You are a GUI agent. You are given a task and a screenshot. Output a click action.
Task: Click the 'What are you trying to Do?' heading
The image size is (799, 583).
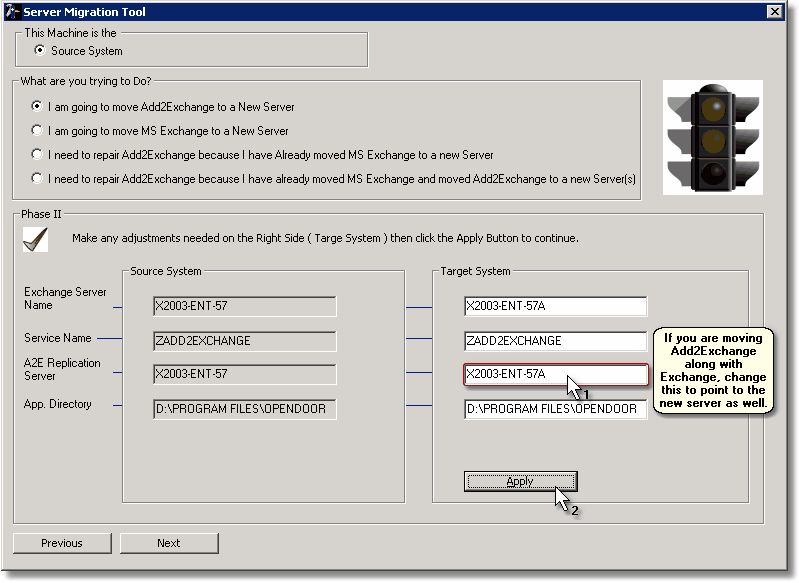(x=86, y=81)
